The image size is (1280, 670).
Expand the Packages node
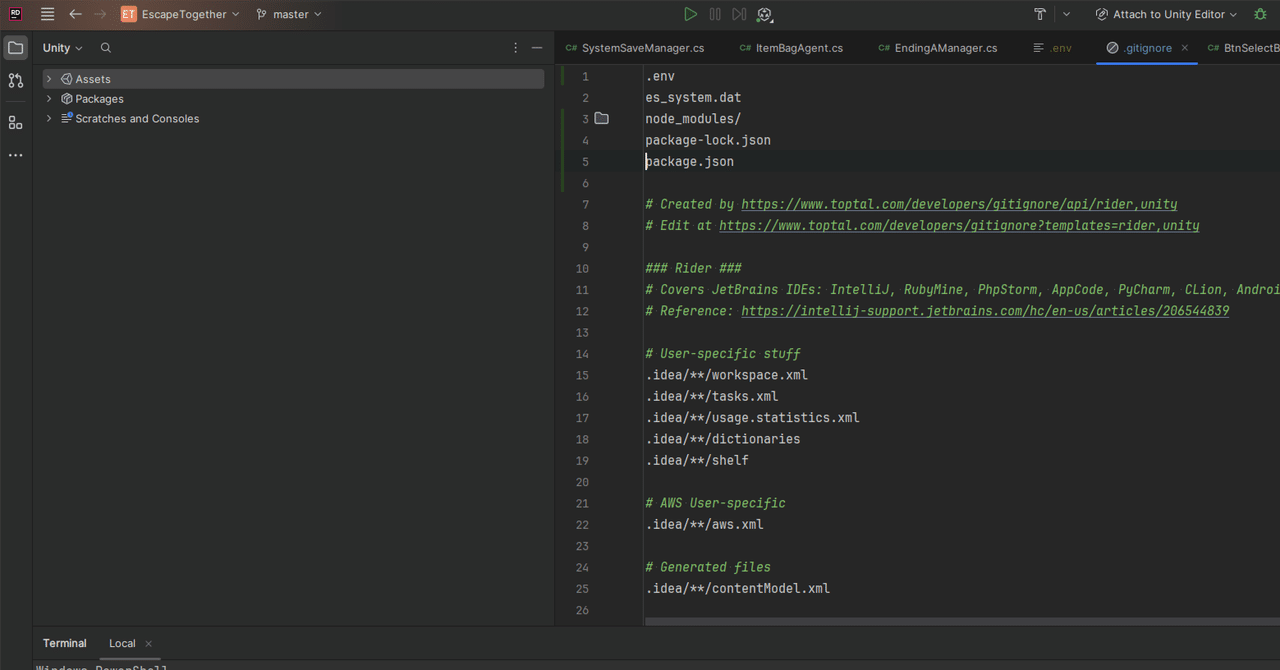click(x=48, y=98)
